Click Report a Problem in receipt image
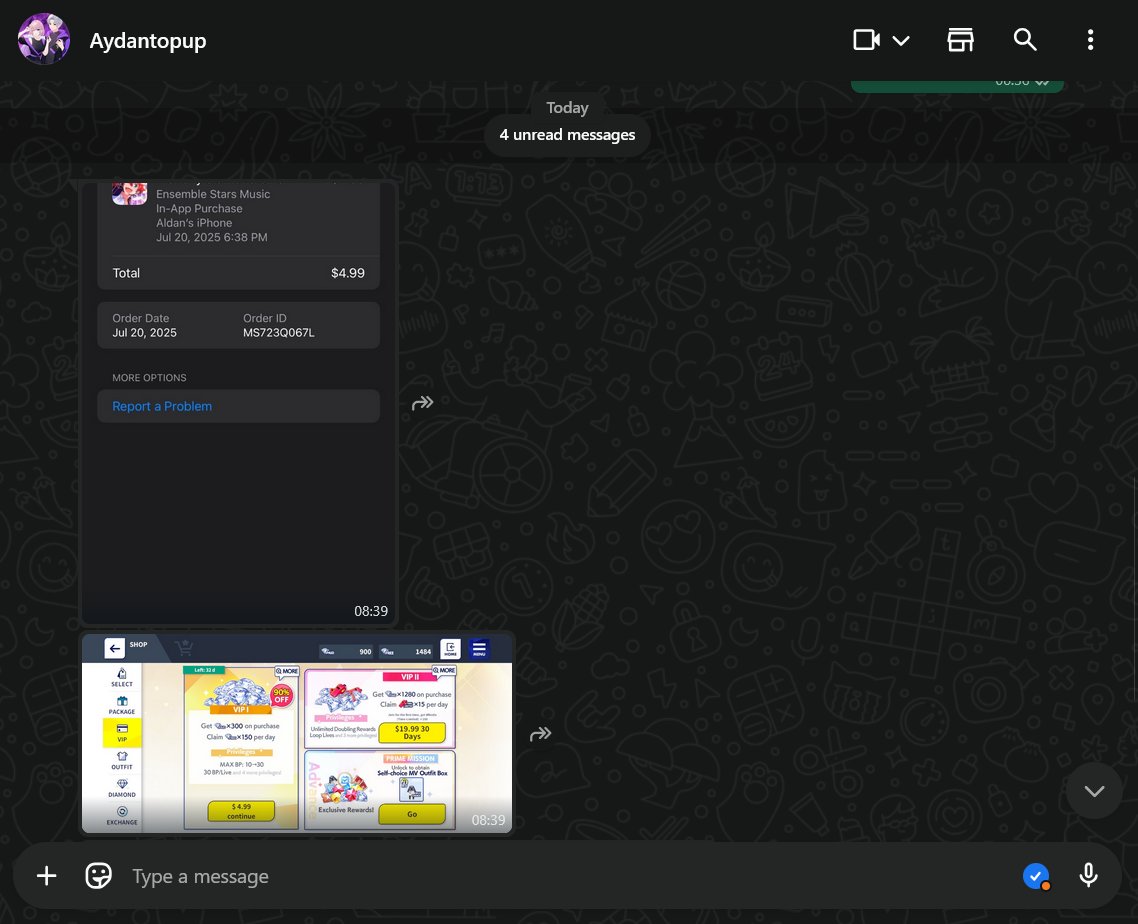 [162, 406]
